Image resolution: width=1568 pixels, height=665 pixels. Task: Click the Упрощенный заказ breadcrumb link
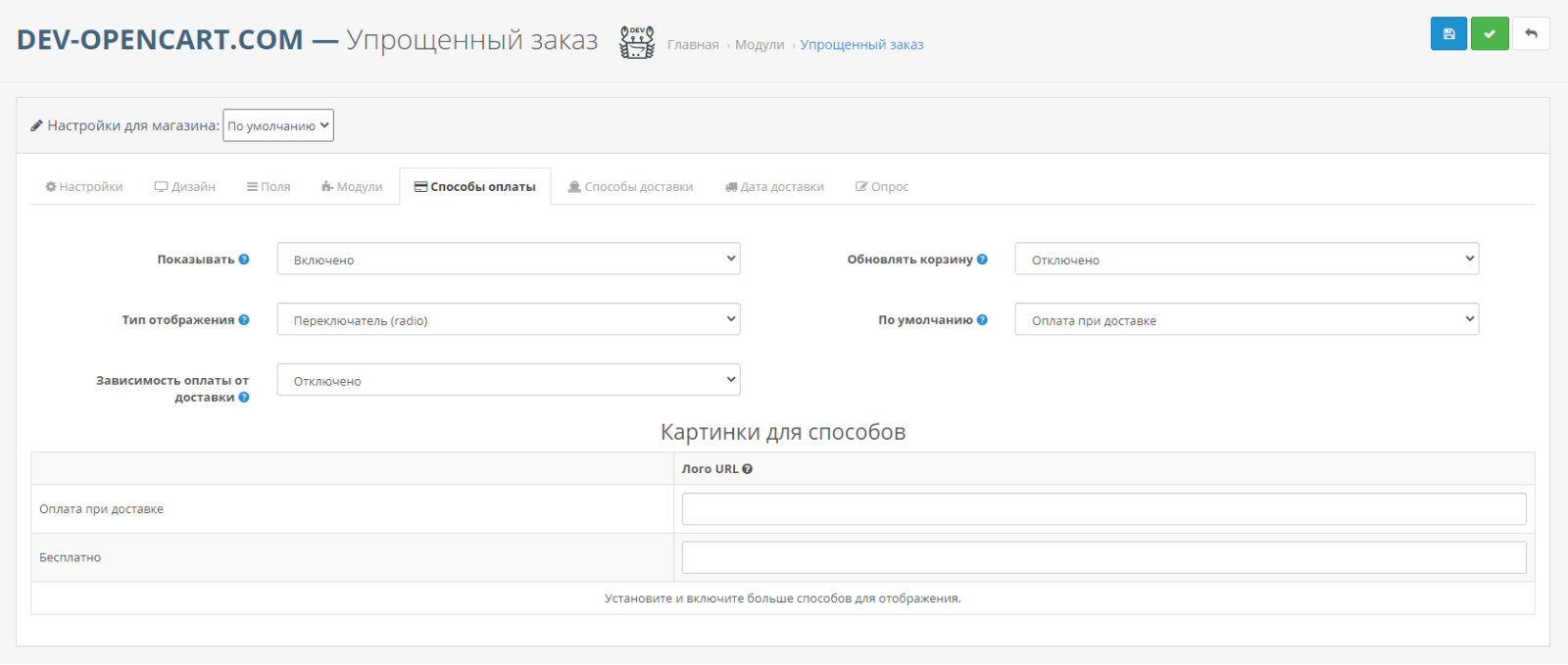point(861,45)
